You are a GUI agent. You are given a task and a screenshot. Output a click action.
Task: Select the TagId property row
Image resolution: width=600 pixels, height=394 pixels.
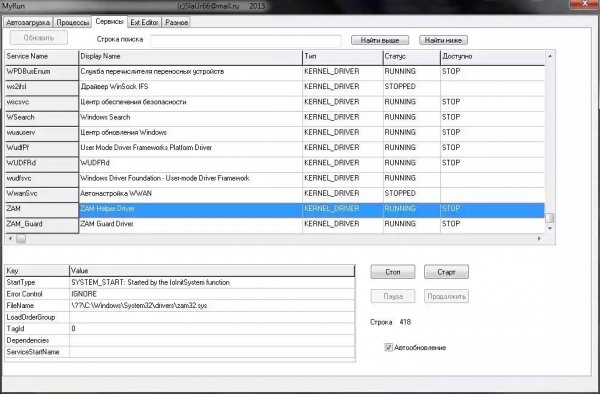[x=180, y=329]
